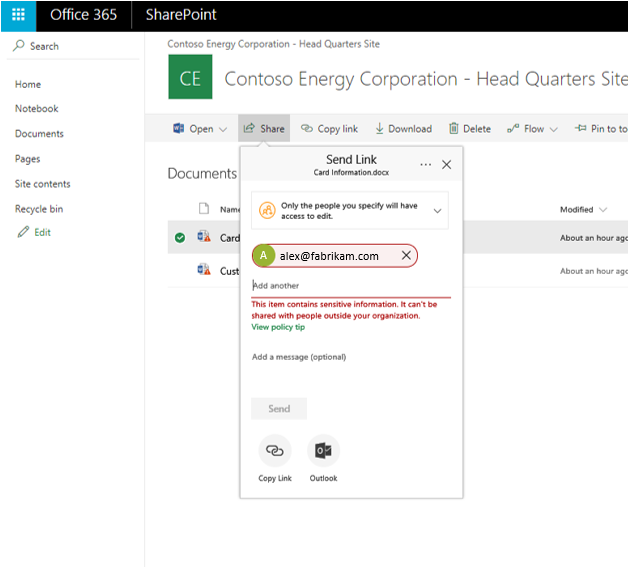Open Pages in left navigation
Screen dimensions: 628x567
point(28,159)
